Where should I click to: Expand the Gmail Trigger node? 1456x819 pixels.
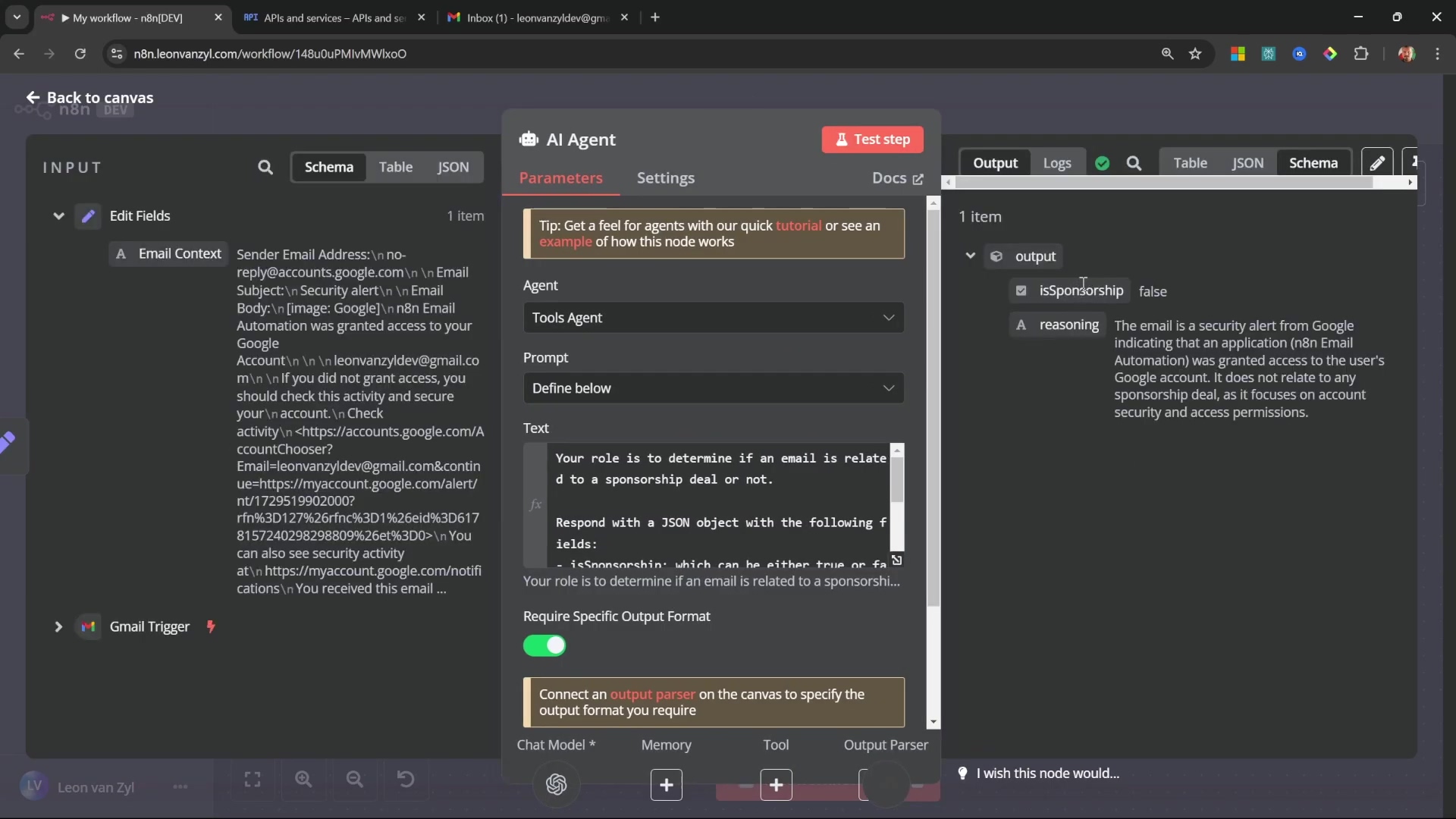pos(58,626)
